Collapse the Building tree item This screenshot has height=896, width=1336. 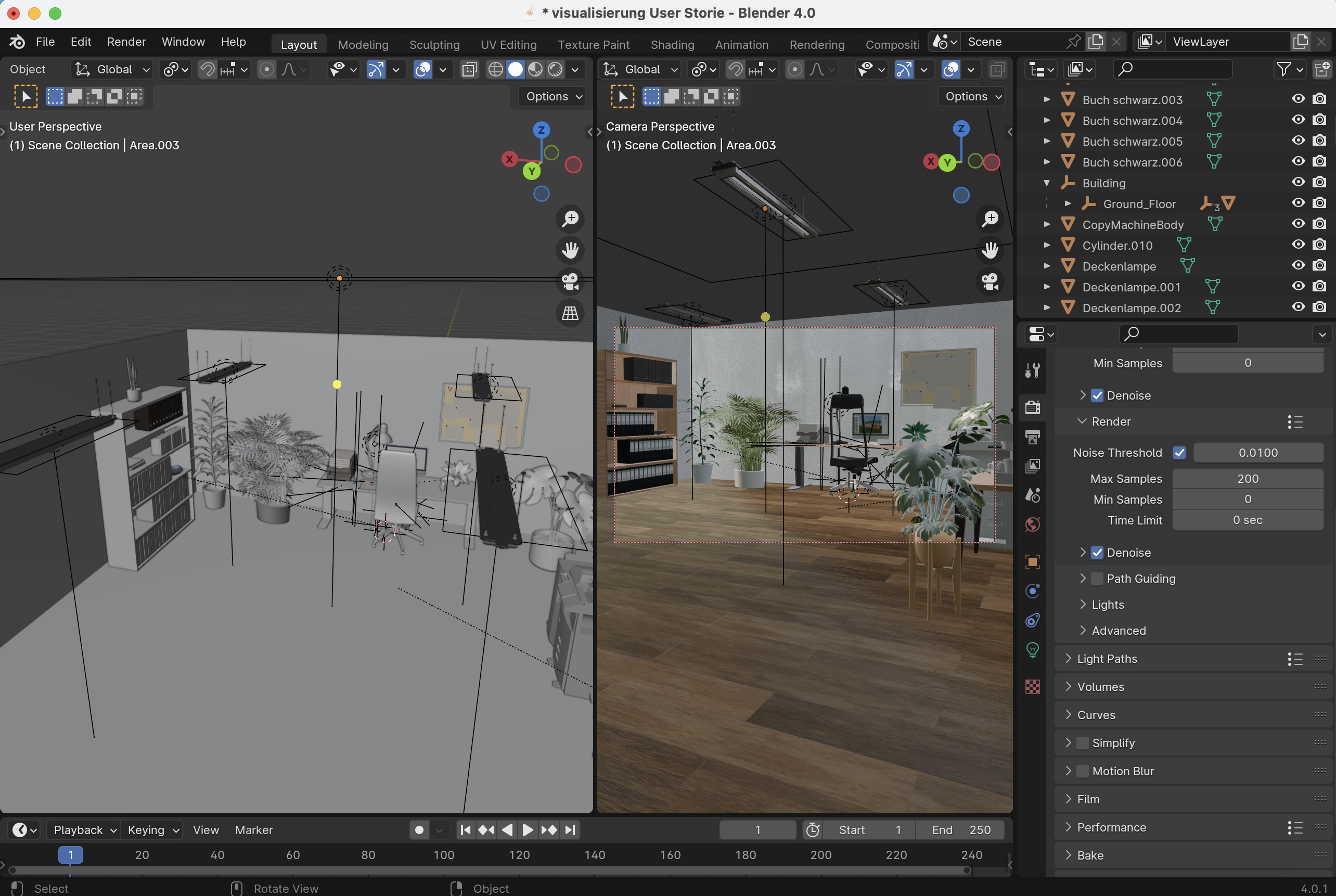(1046, 183)
